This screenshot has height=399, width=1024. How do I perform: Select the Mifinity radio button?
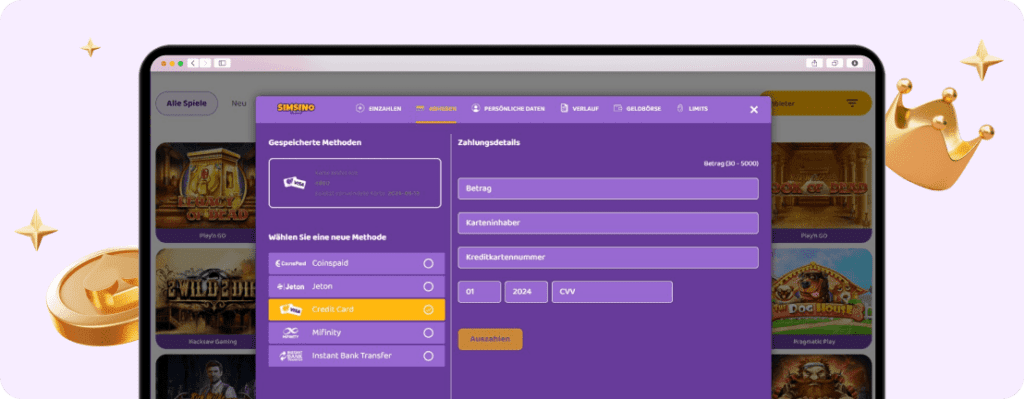tap(428, 333)
